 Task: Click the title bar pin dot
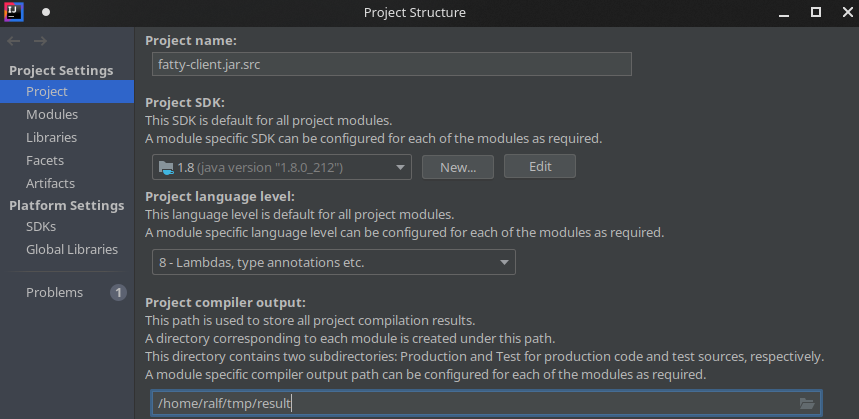(46, 13)
